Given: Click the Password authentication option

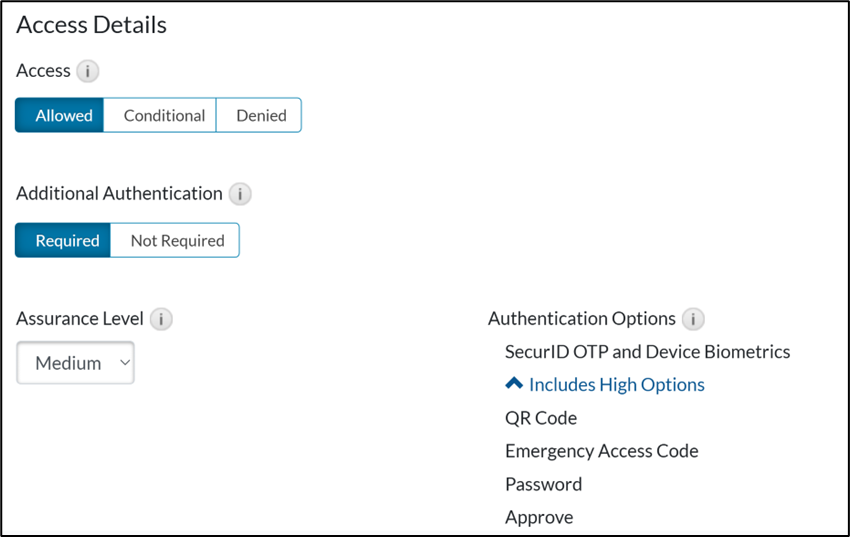Looking at the screenshot, I should click(x=543, y=484).
